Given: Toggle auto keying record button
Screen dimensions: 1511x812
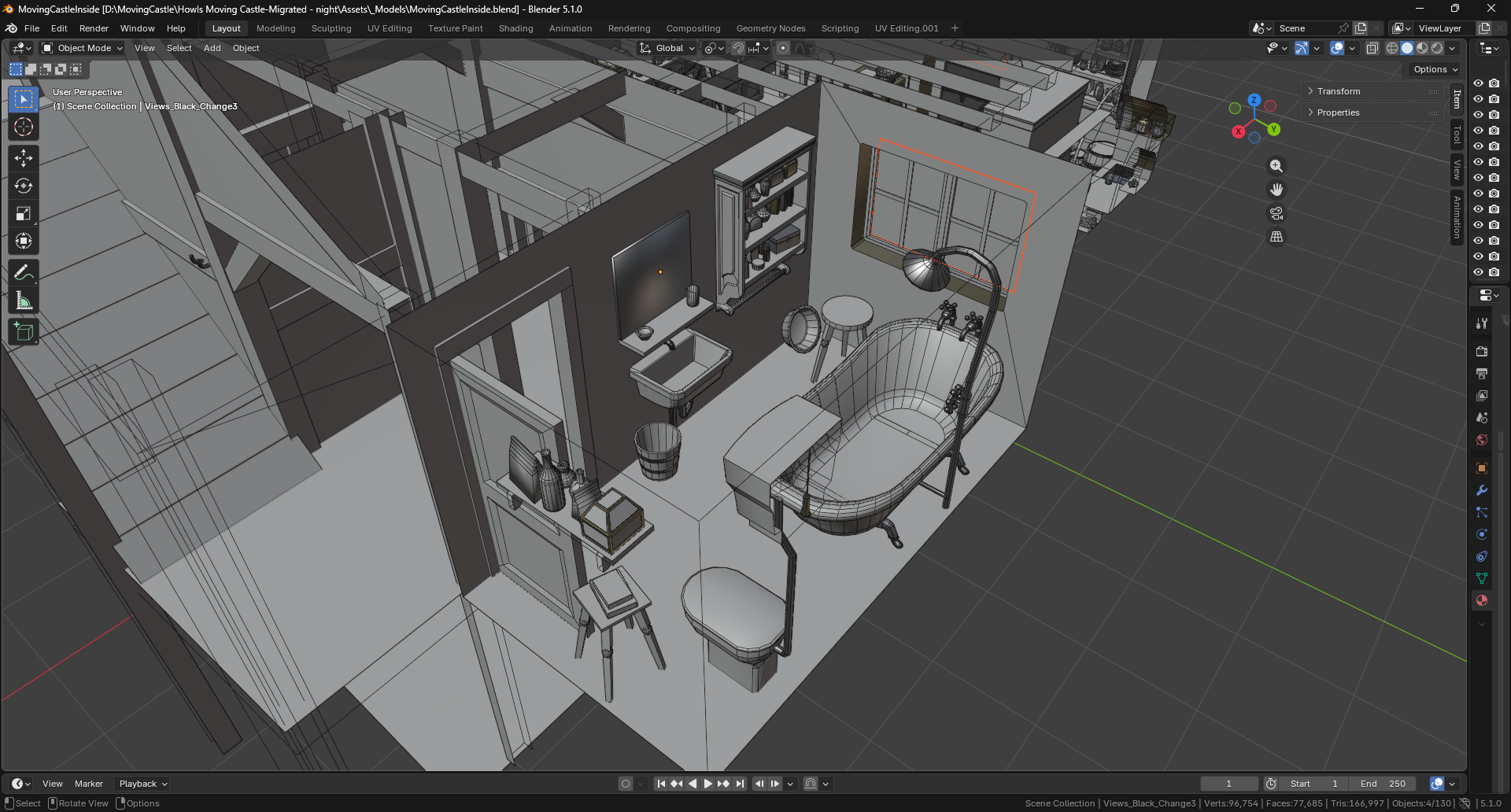Looking at the screenshot, I should 626,784.
